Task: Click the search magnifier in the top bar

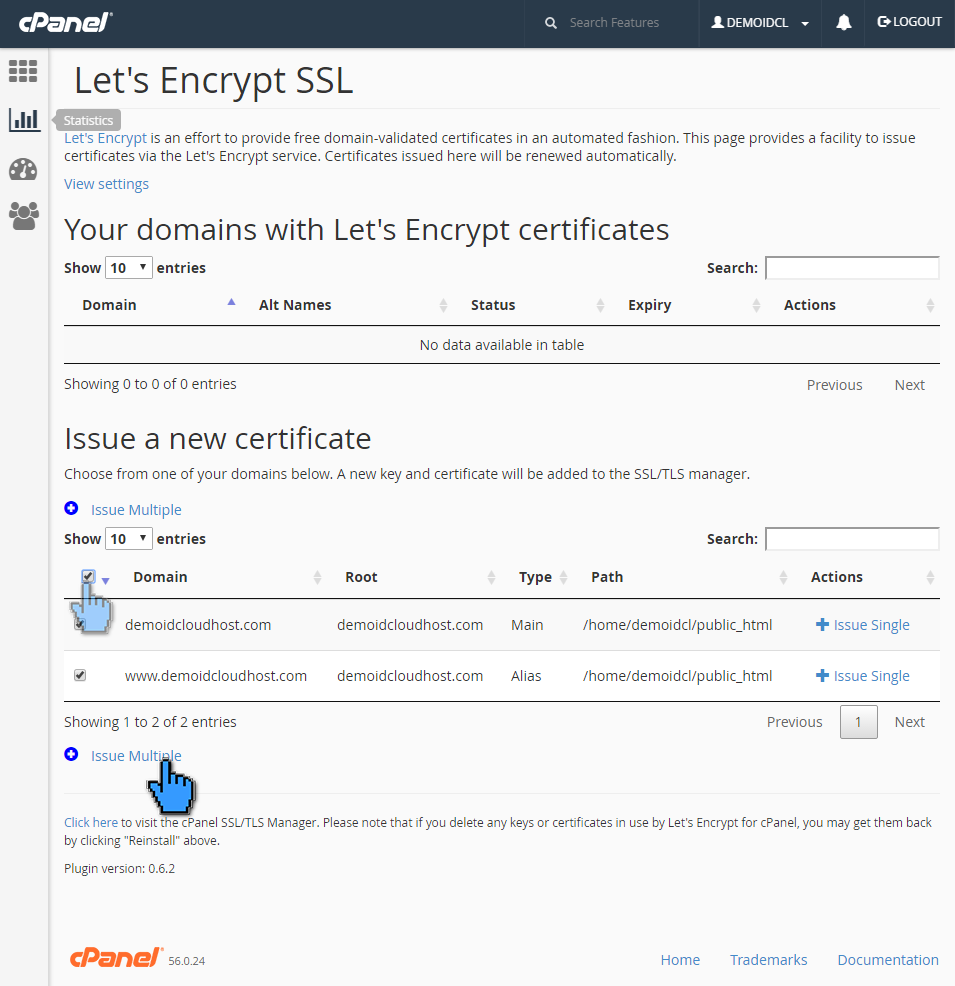Action: pyautogui.click(x=549, y=21)
